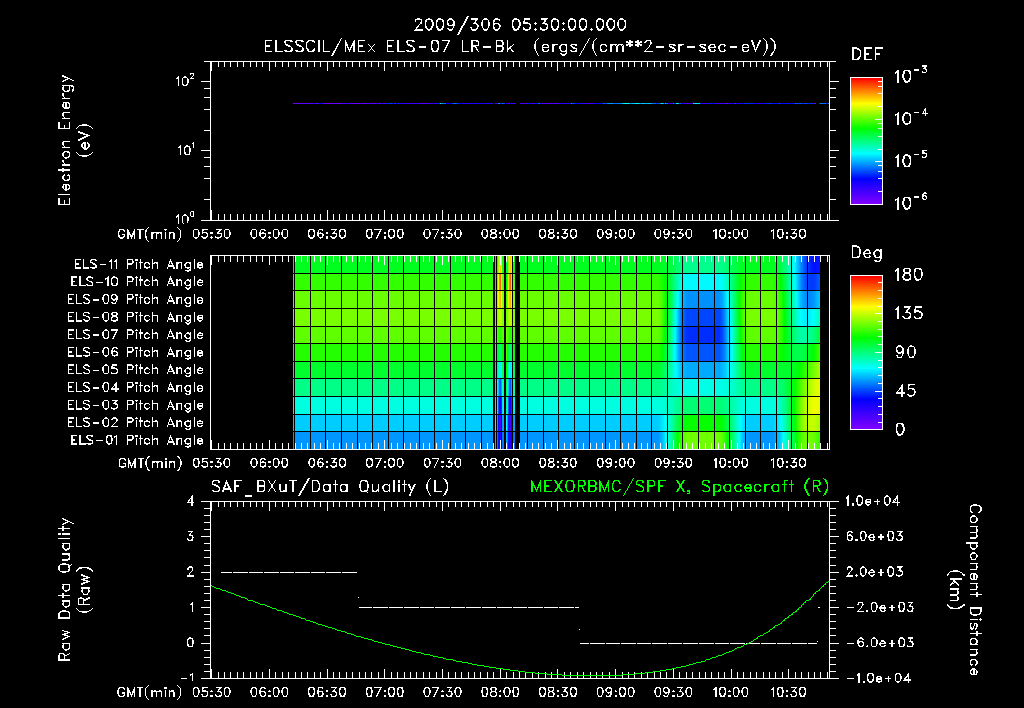
Task: Click the 3 tick on Raw Data Quality axis
Action: pyautogui.click(x=191, y=536)
